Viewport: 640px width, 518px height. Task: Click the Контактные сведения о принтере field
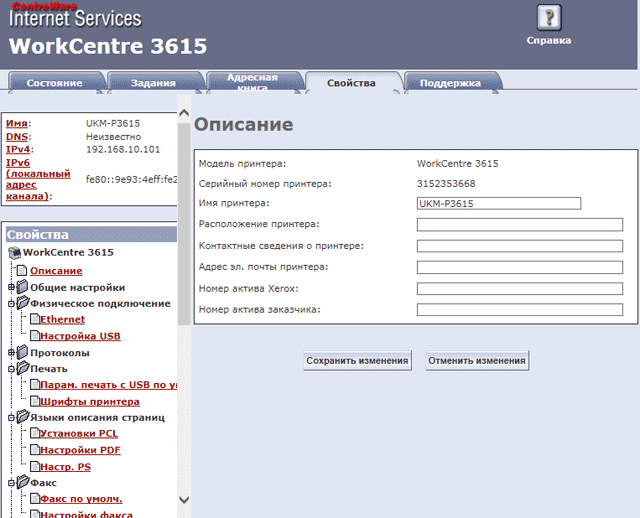coord(520,246)
